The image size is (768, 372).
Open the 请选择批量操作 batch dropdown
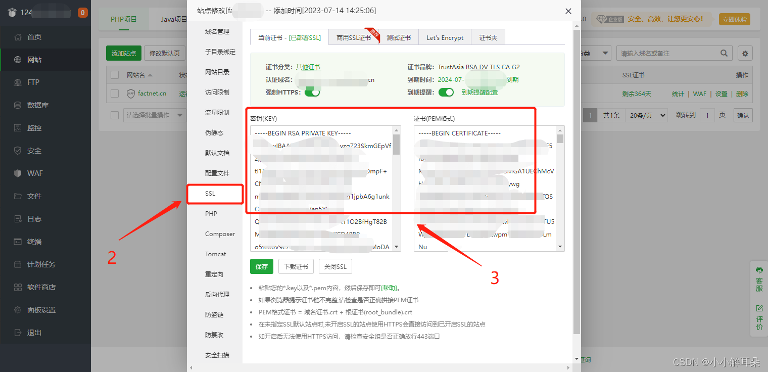pyautogui.click(x=154, y=115)
